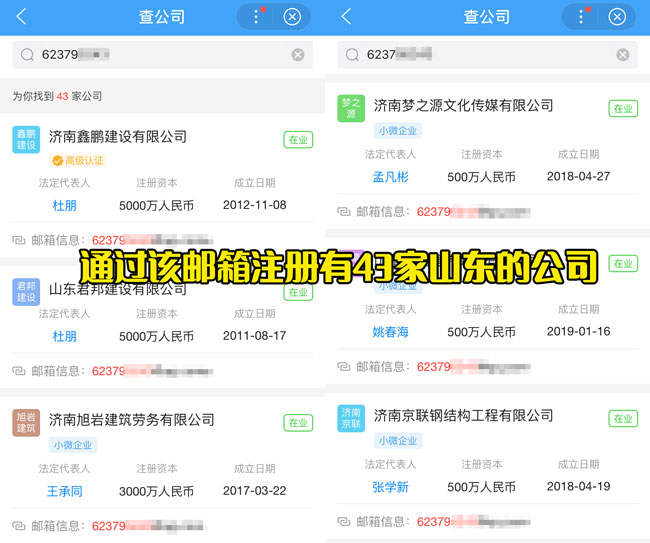
Task: Tap email link icon under 山东君邦建设
Action: (x=19, y=371)
